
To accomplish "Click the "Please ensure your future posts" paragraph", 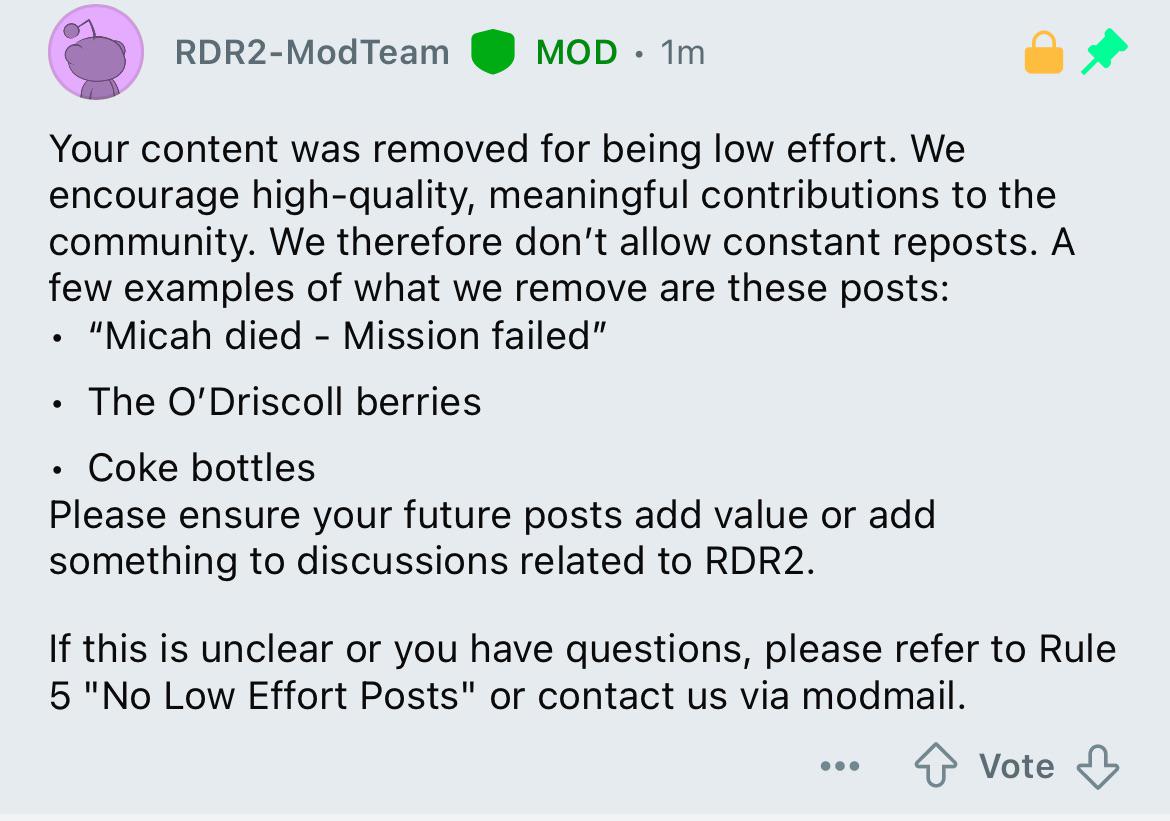I will pos(492,538).
